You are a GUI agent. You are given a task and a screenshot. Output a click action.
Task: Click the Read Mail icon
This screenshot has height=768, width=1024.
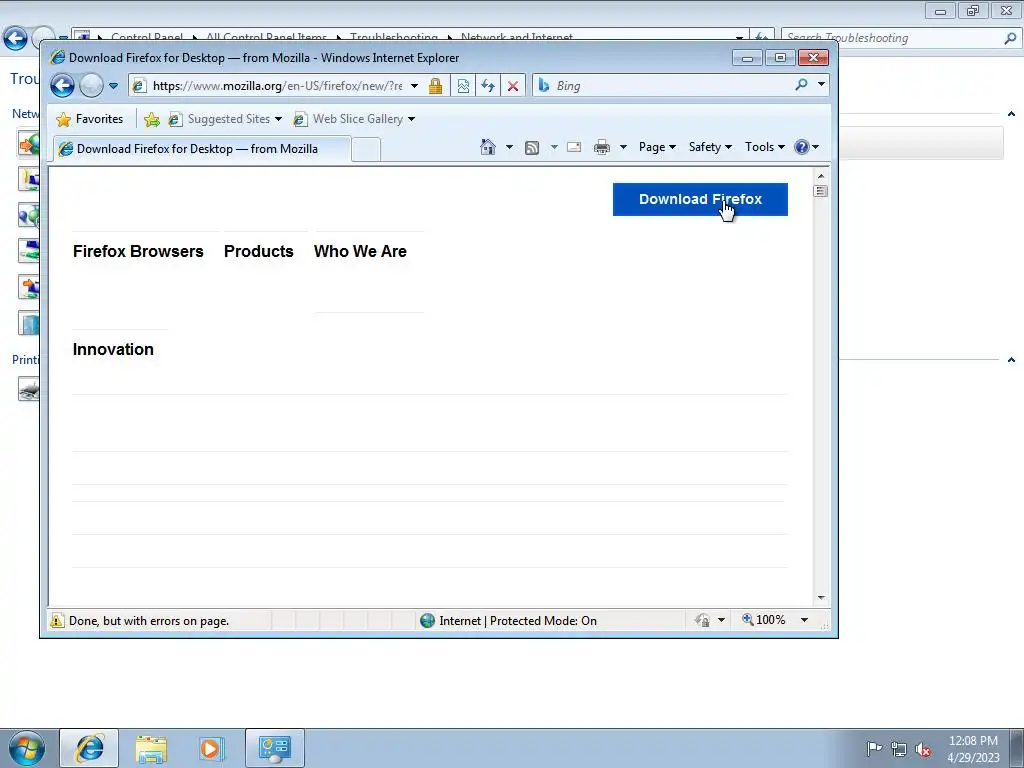pos(574,147)
